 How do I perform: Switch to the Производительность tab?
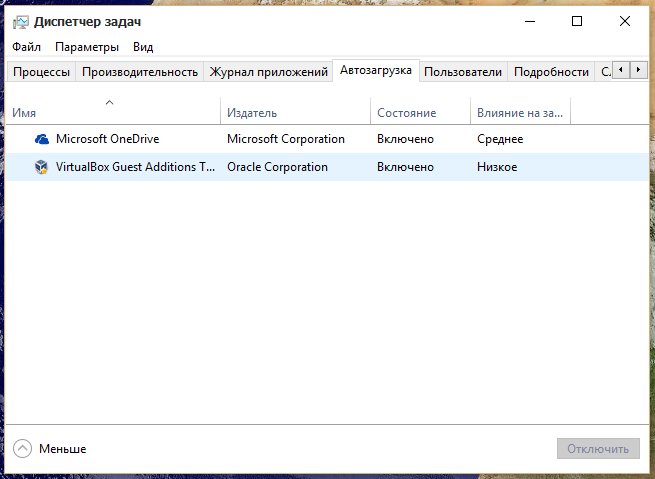click(140, 72)
